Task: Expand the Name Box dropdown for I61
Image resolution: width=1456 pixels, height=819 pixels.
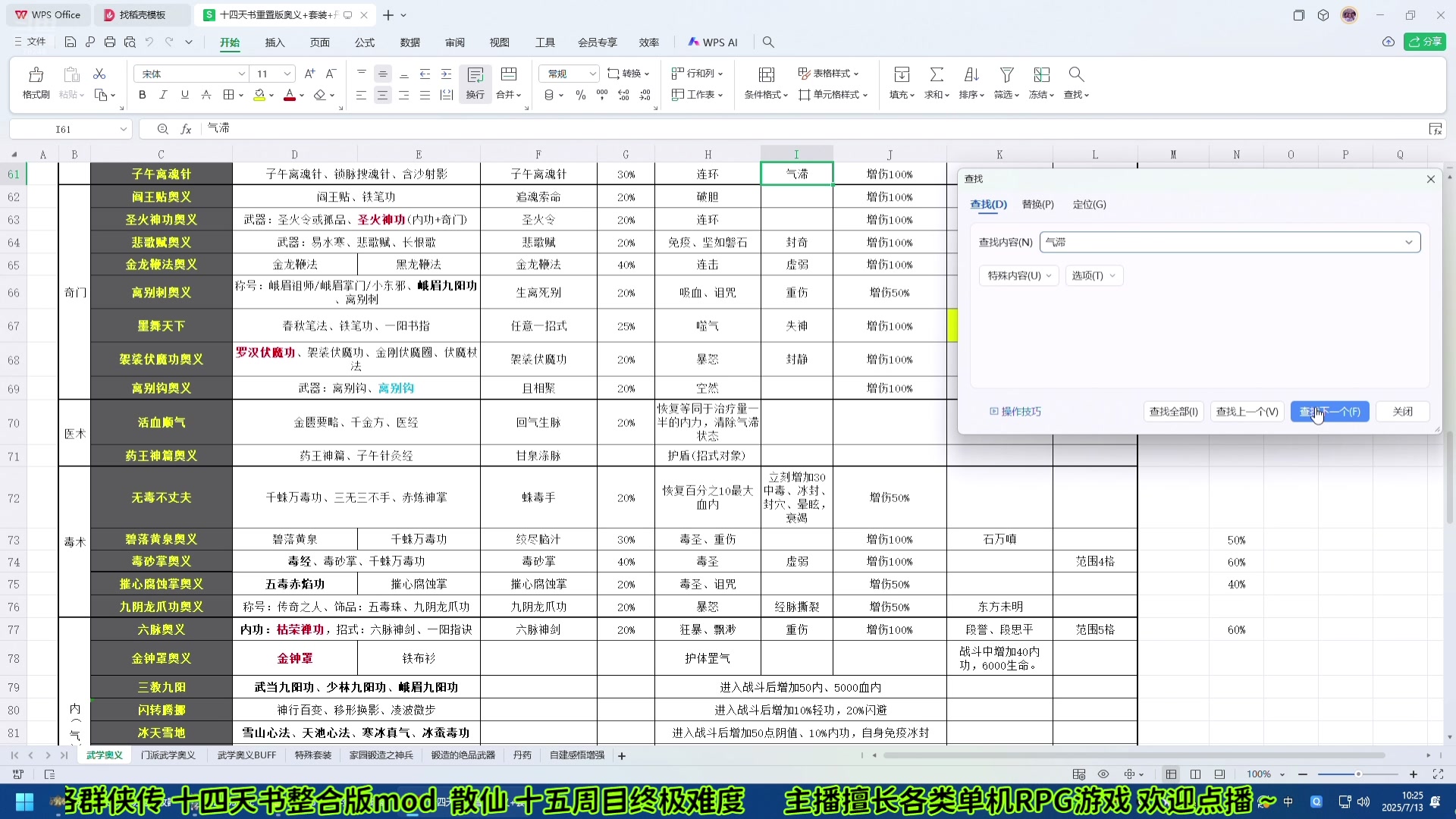Action: (123, 129)
